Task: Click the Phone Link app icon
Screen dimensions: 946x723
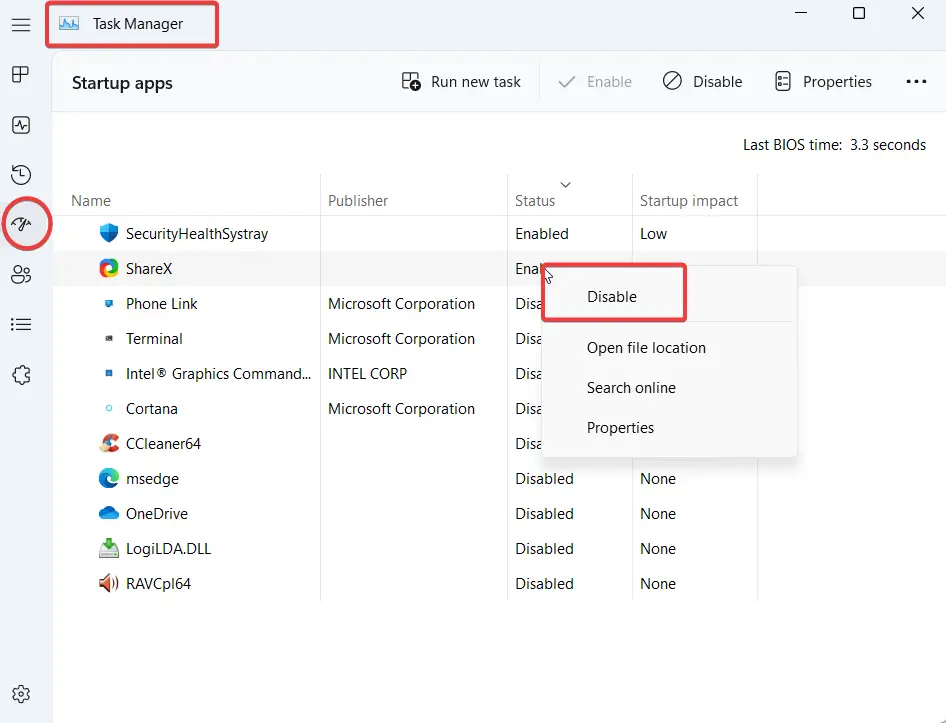Action: click(x=109, y=304)
